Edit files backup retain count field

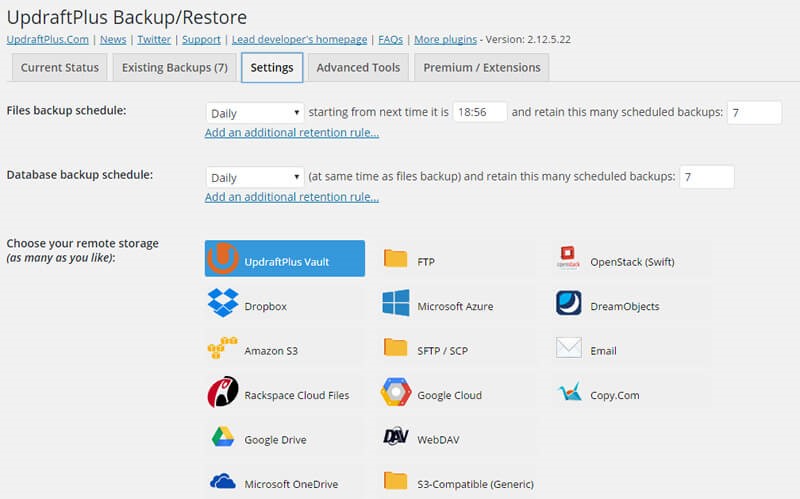point(754,113)
